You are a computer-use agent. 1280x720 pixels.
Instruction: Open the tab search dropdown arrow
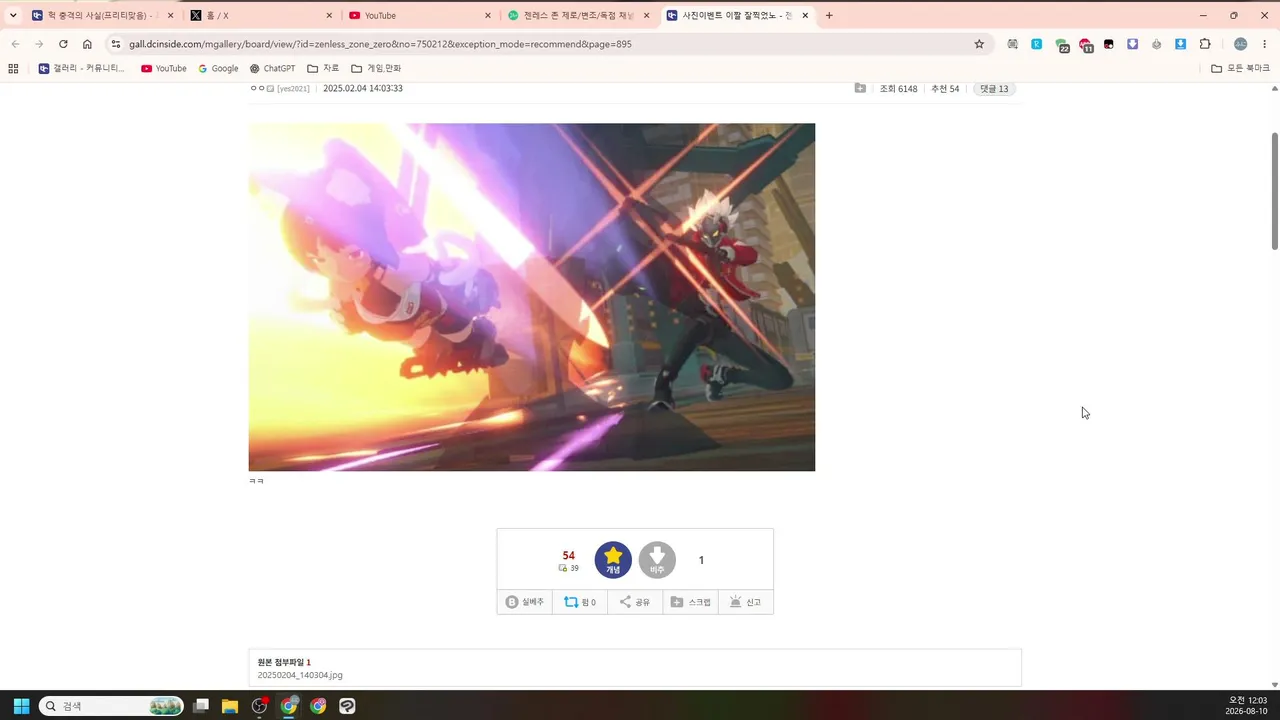[x=13, y=15]
